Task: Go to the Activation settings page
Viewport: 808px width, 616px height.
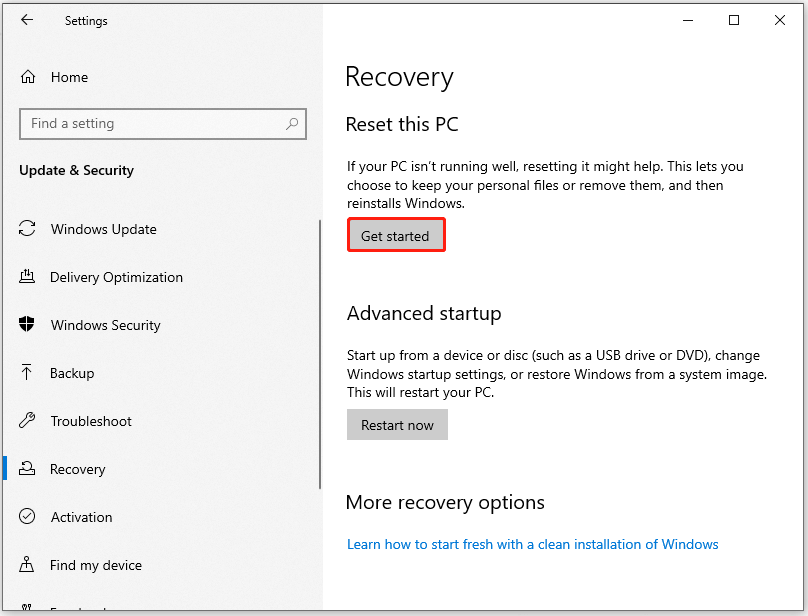Action: (x=81, y=517)
